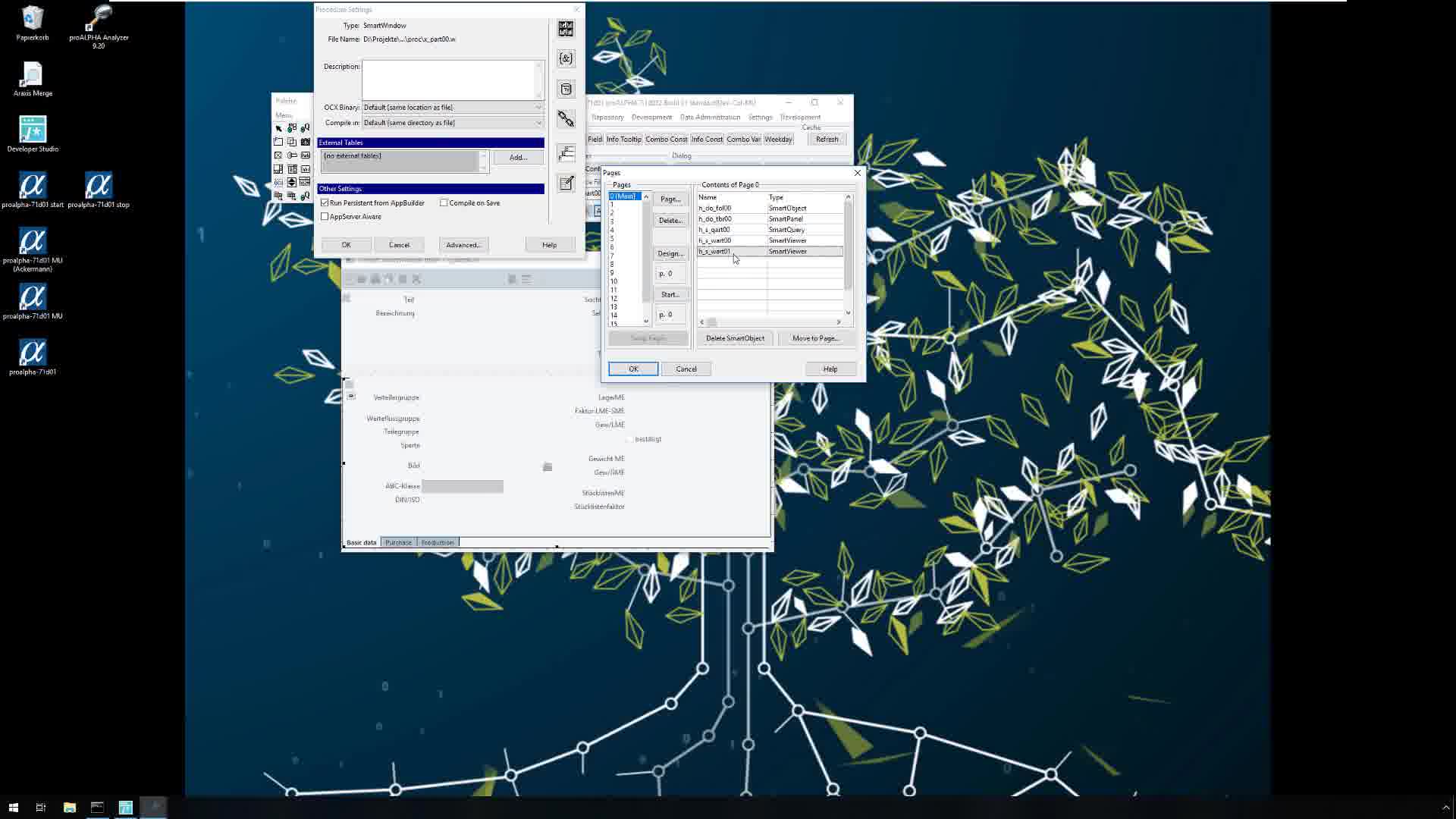
Task: Click Delete SmartObject
Action: tap(735, 339)
